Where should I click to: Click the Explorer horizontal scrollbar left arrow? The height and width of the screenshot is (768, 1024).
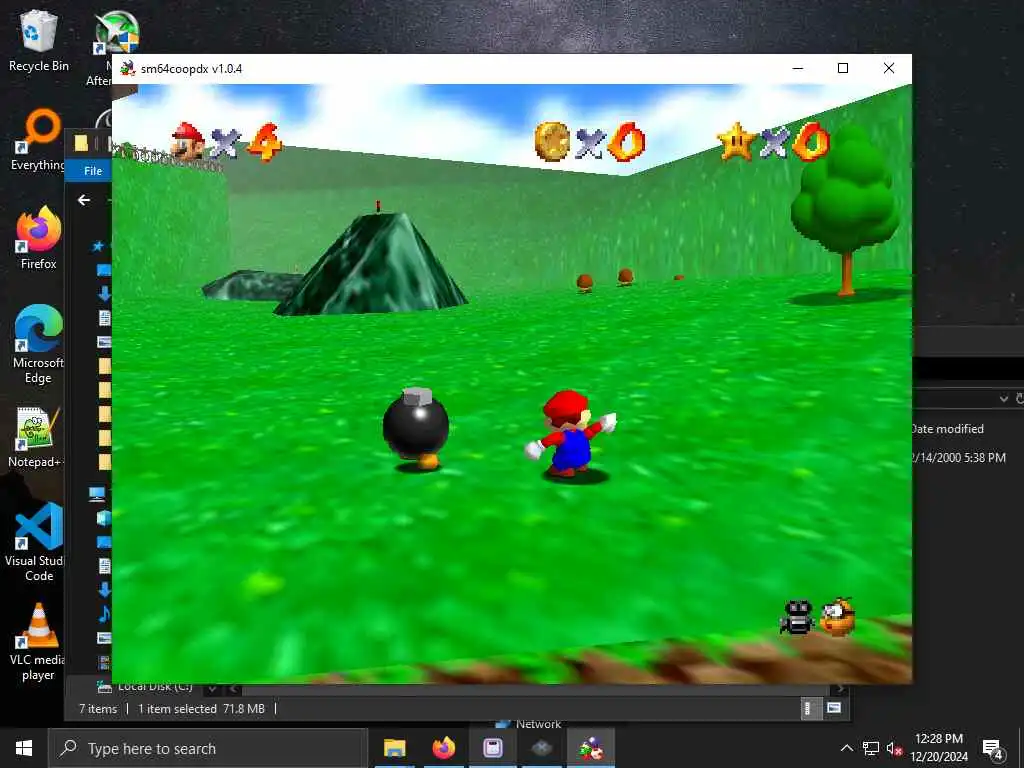234,689
